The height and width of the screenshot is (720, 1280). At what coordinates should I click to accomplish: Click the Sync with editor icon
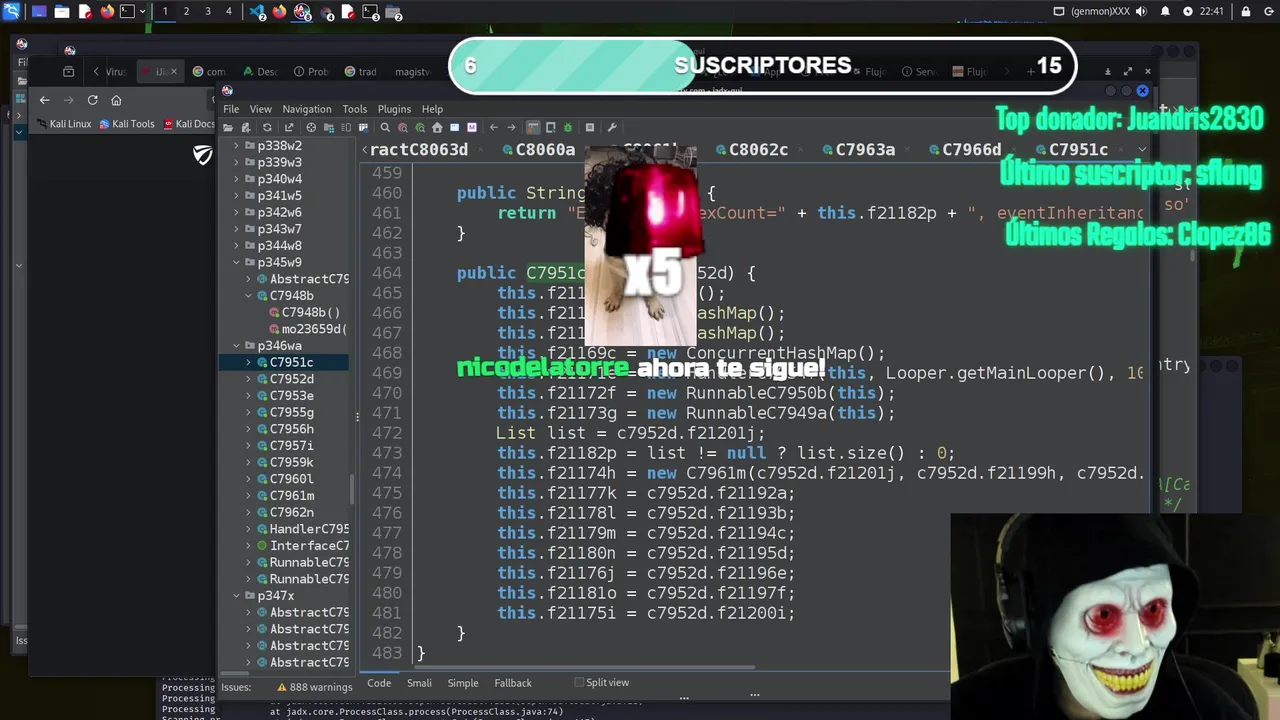click(x=311, y=127)
